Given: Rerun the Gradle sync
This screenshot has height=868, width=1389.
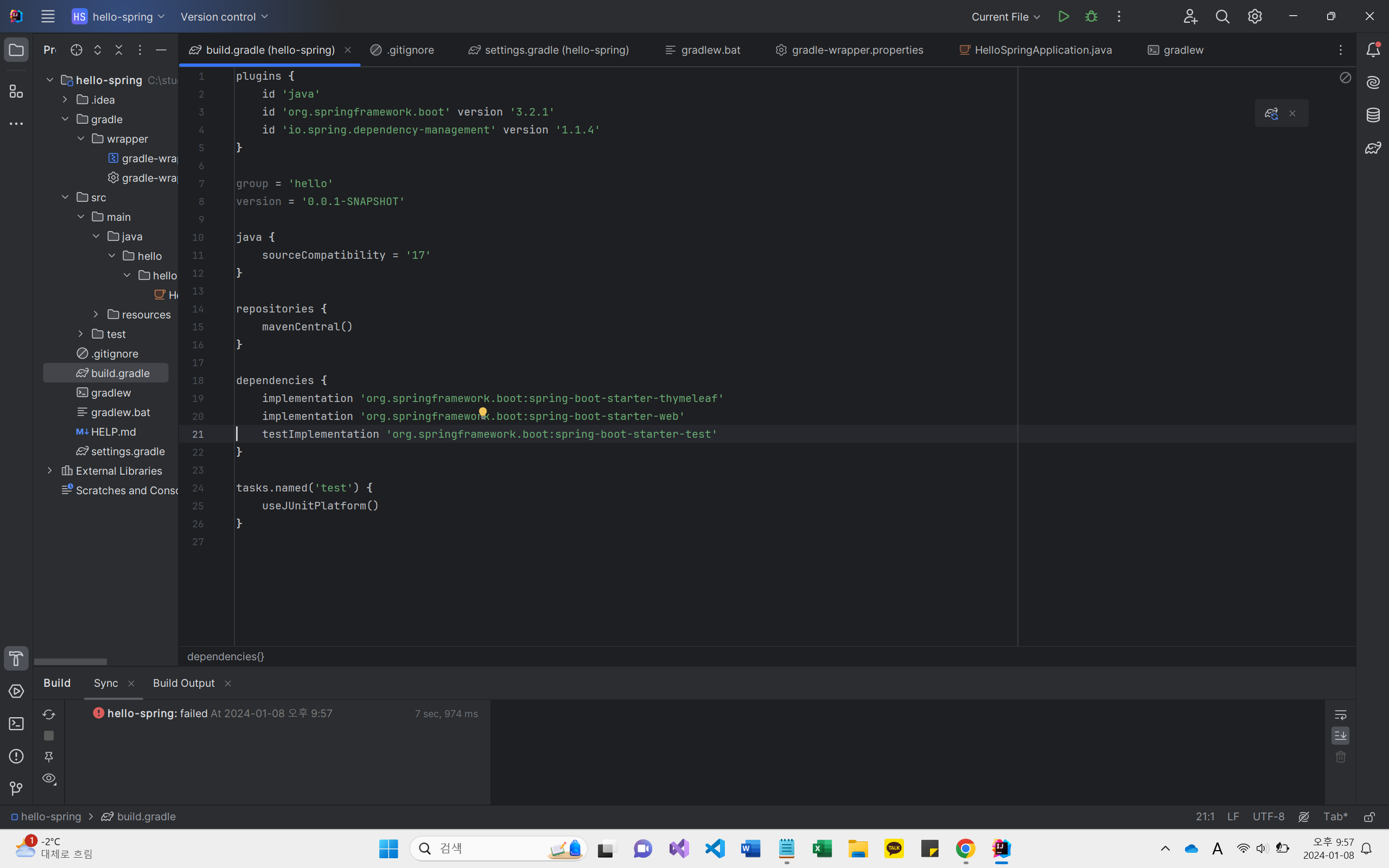Looking at the screenshot, I should [x=49, y=714].
